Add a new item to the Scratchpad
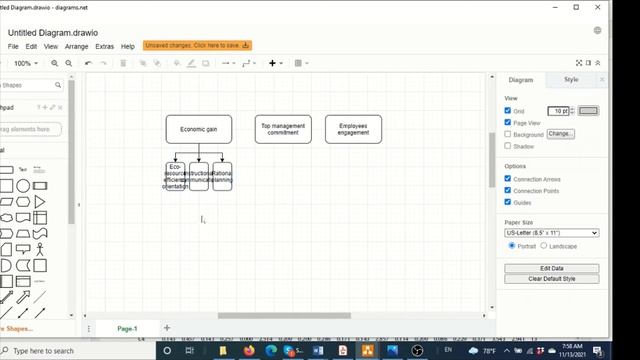 pyautogui.click(x=45, y=107)
